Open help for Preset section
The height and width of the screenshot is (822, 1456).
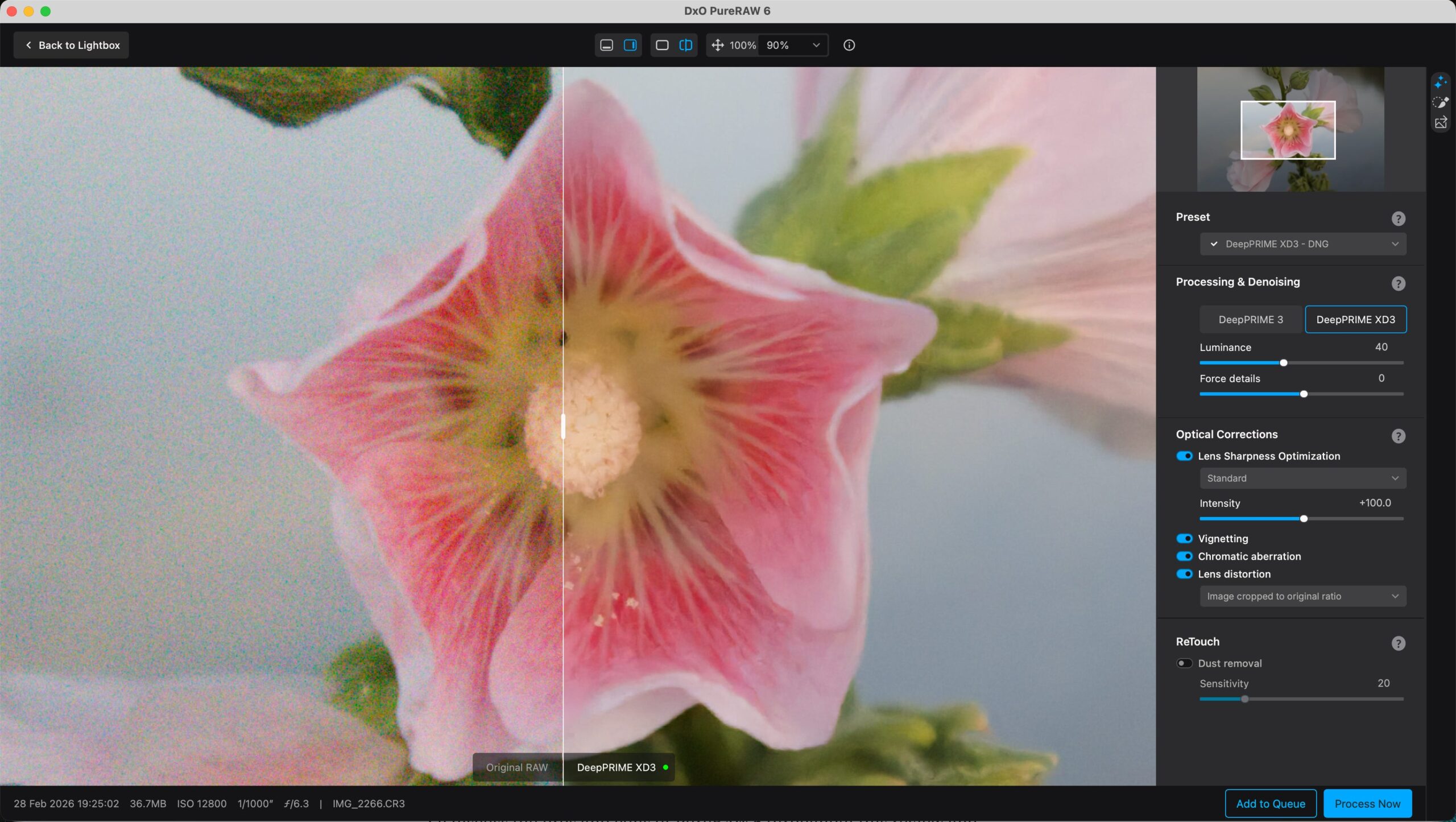pos(1399,218)
